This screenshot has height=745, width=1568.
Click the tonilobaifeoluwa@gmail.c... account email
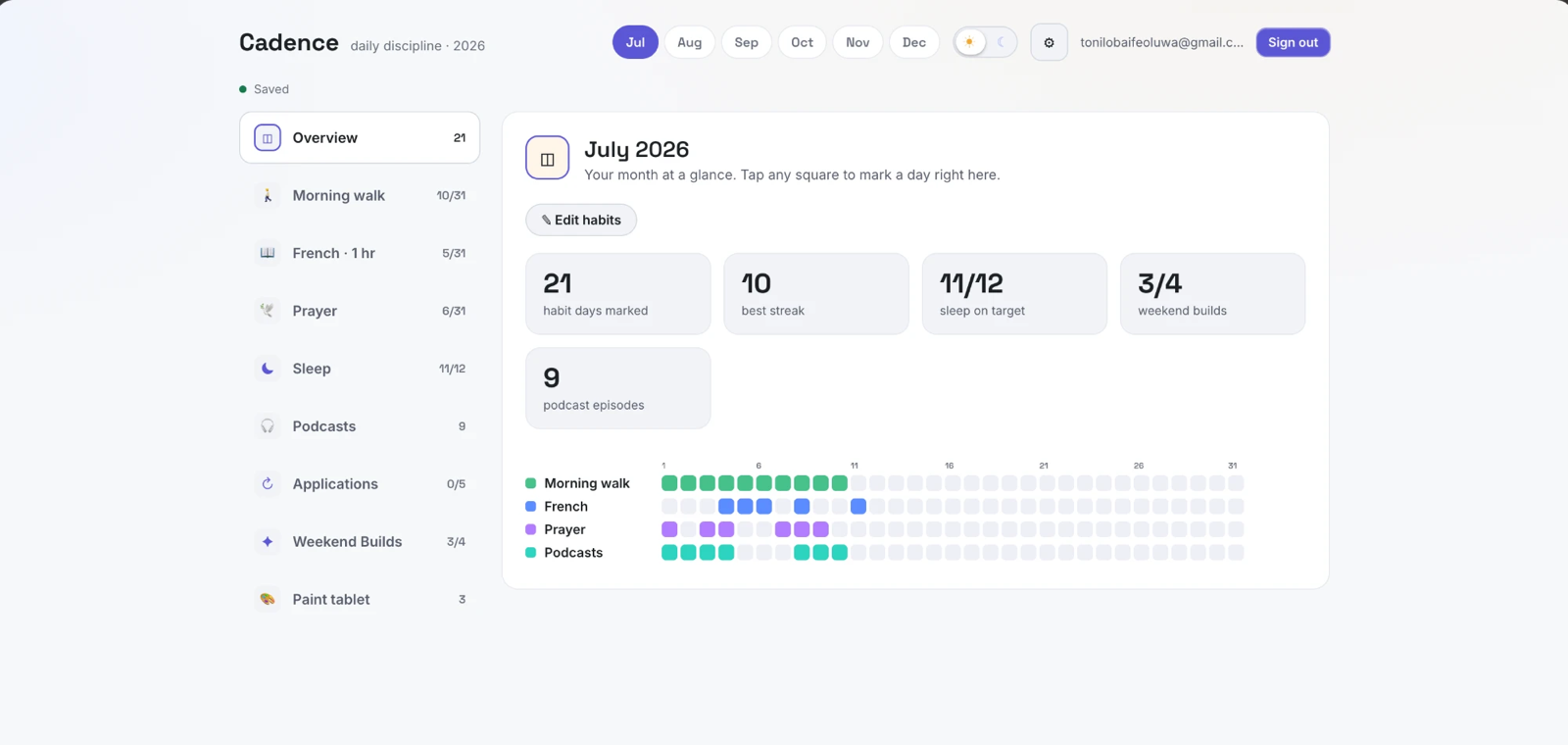tap(1161, 42)
